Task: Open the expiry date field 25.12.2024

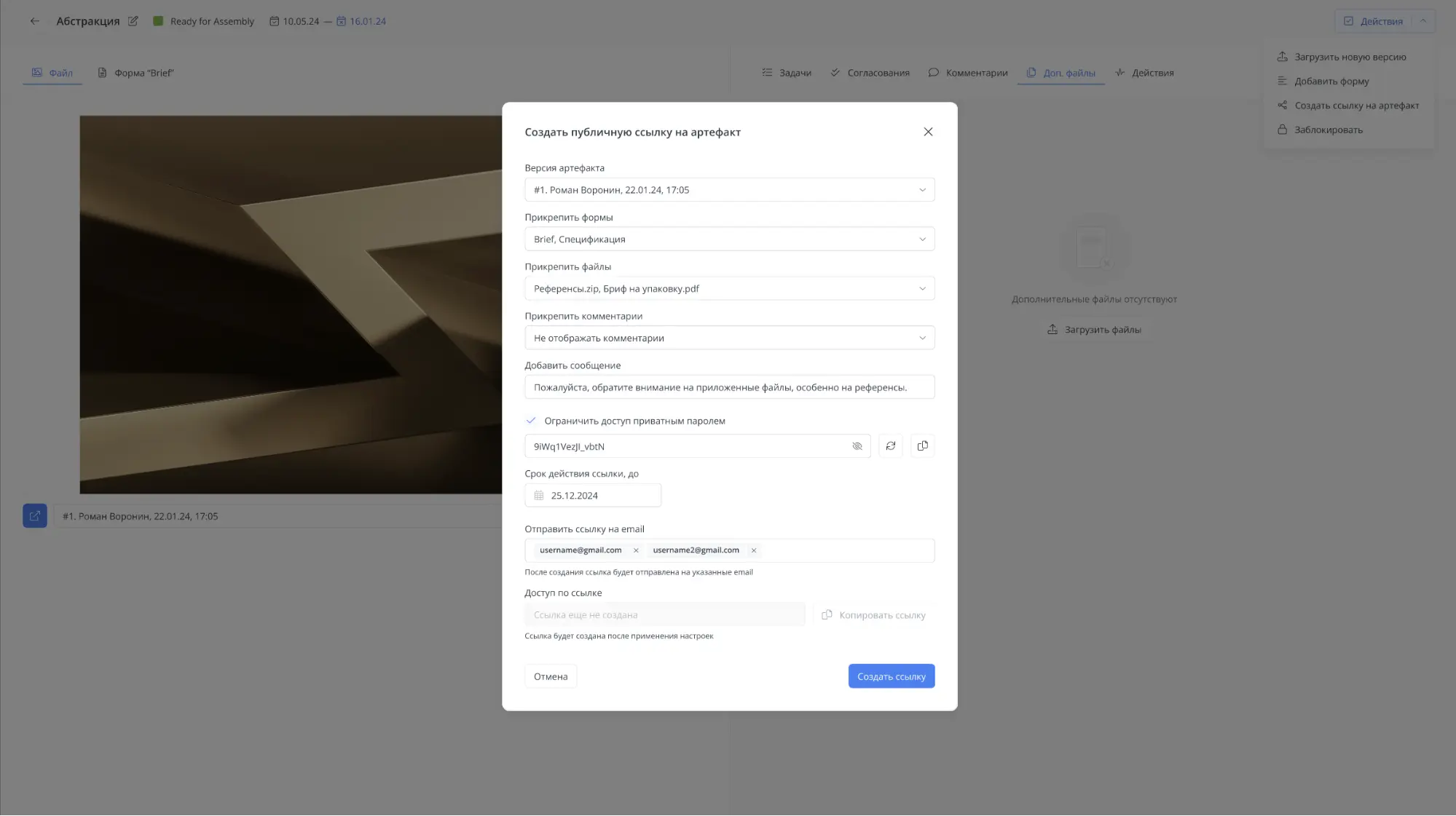Action: click(x=592, y=496)
